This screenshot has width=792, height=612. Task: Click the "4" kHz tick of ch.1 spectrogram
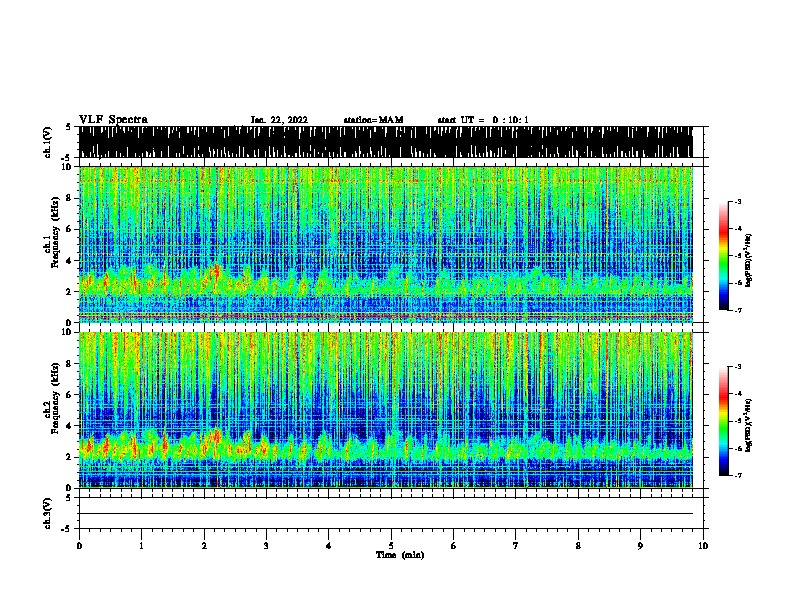(70, 261)
